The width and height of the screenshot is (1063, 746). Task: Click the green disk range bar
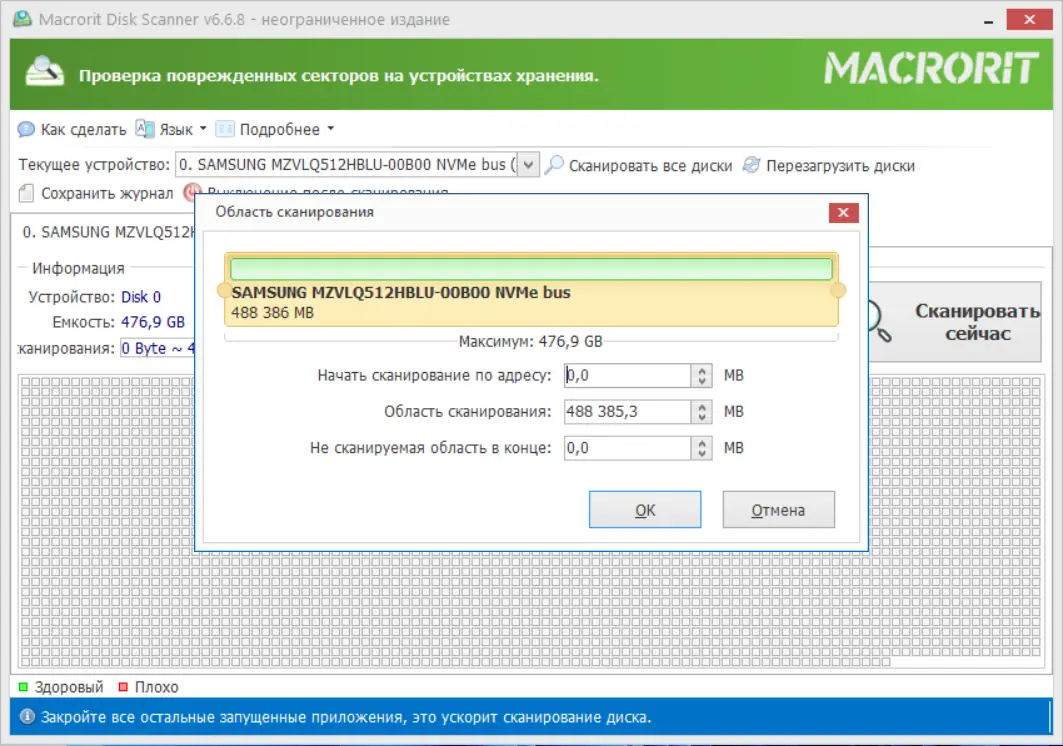(531, 269)
